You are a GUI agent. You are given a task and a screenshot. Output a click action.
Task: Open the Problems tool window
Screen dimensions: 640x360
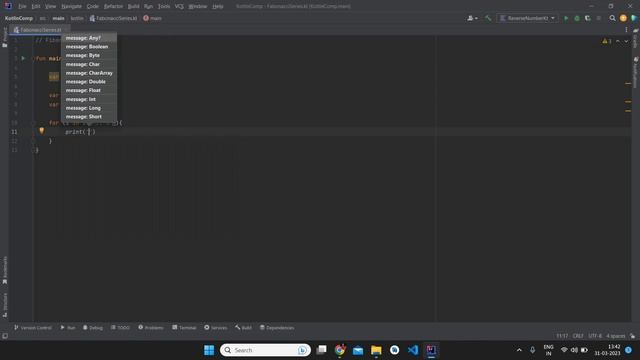151,327
